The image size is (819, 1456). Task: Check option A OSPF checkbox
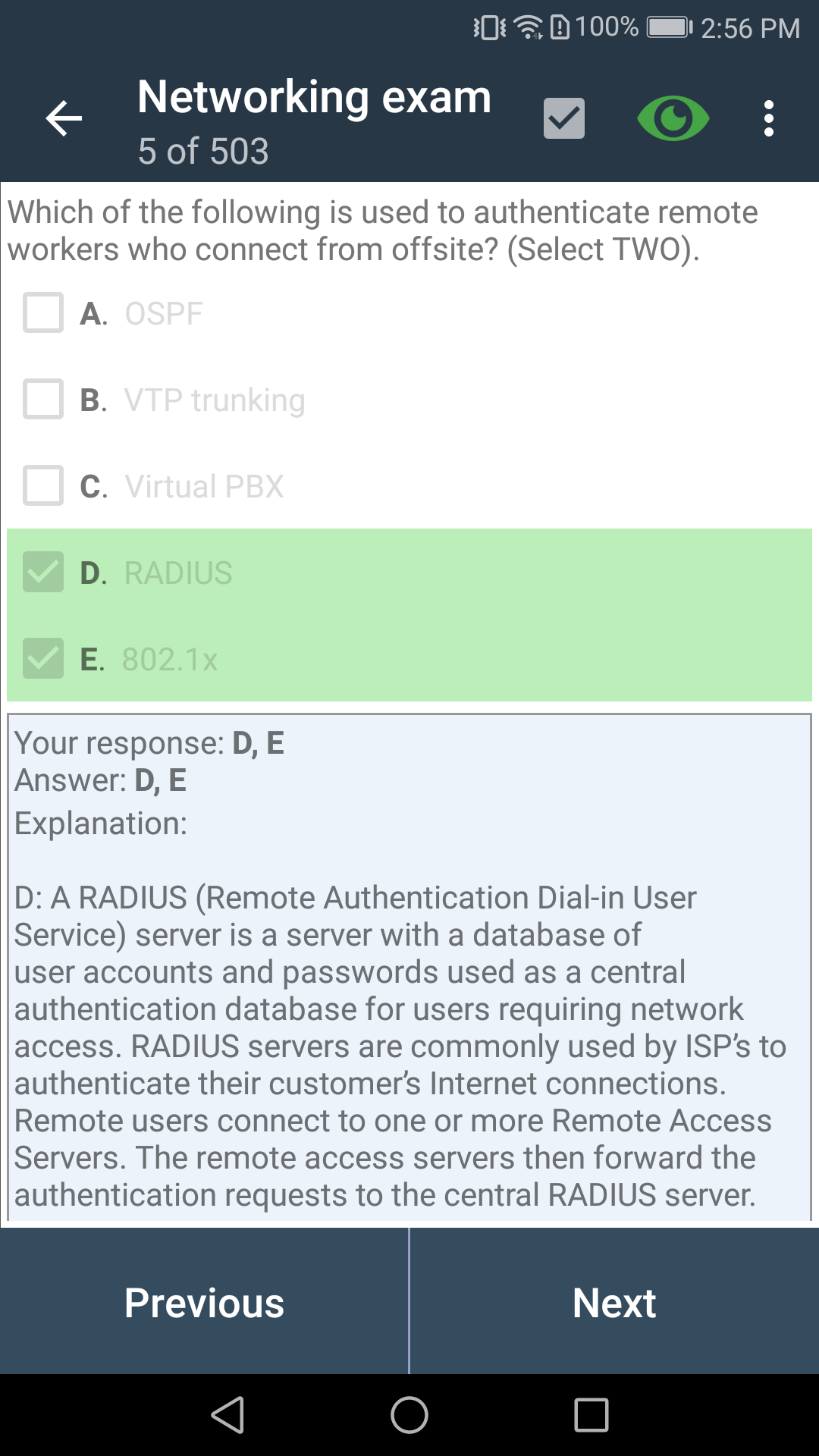(x=43, y=313)
